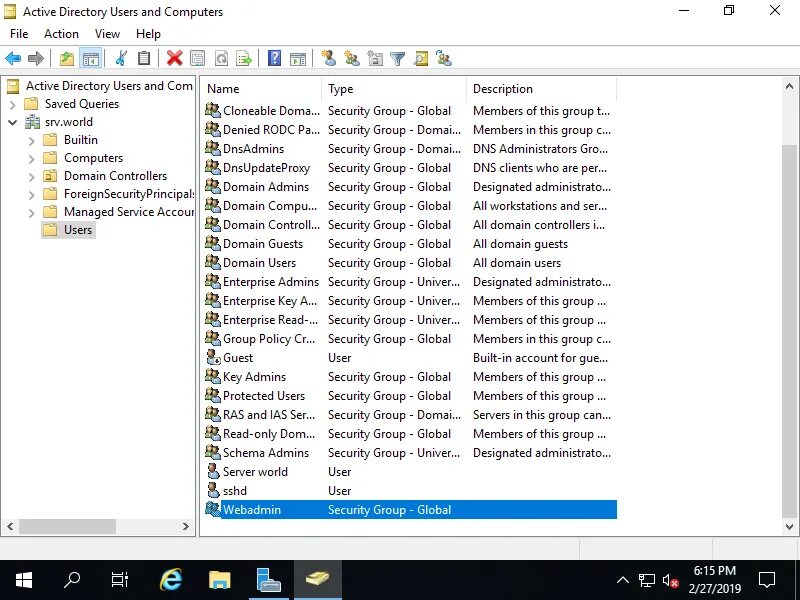Show hidden tray icons chevron
Image resolution: width=800 pixels, height=600 pixels.
coord(622,580)
